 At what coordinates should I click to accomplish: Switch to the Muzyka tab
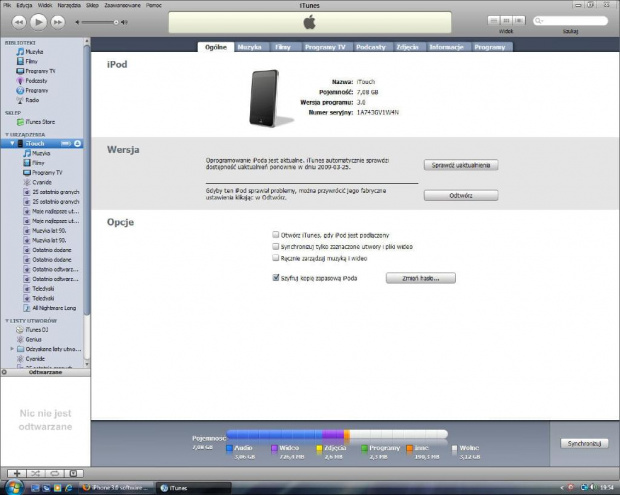click(250, 47)
